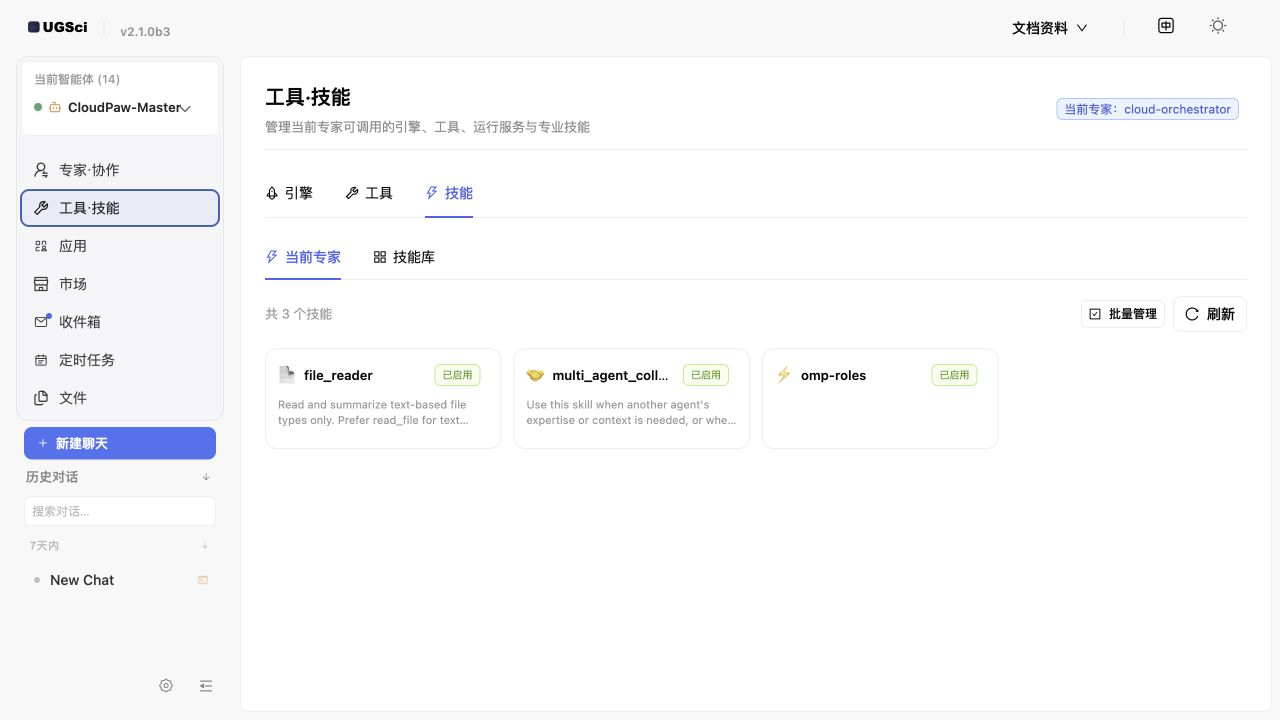
Task: Switch to the 工具 tab
Action: tap(369, 193)
